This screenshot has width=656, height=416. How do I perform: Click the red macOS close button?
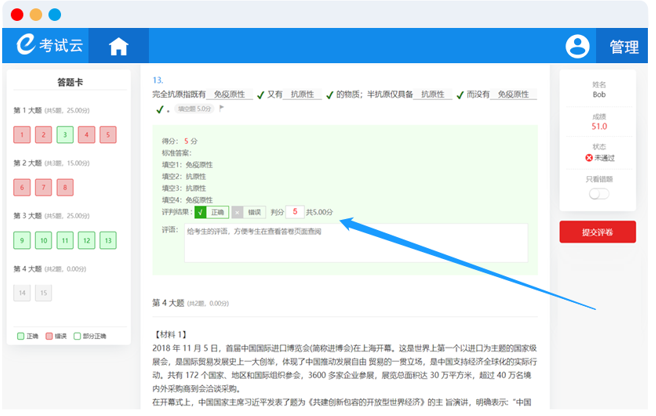click(x=17, y=15)
